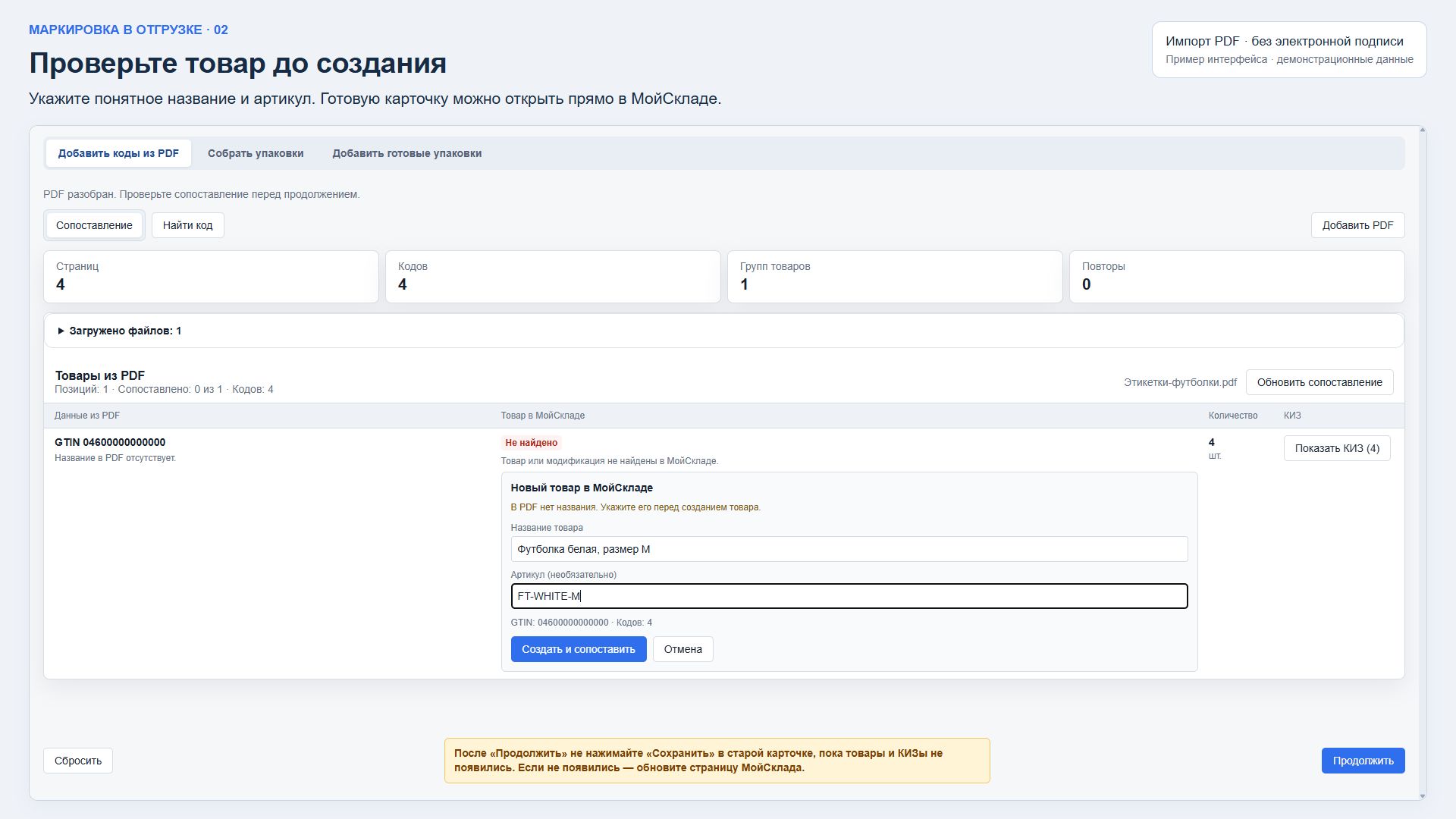The height and width of the screenshot is (819, 1456).
Task: Show KIZ codes with 'Показать КИЗ (4)'
Action: [x=1337, y=448]
